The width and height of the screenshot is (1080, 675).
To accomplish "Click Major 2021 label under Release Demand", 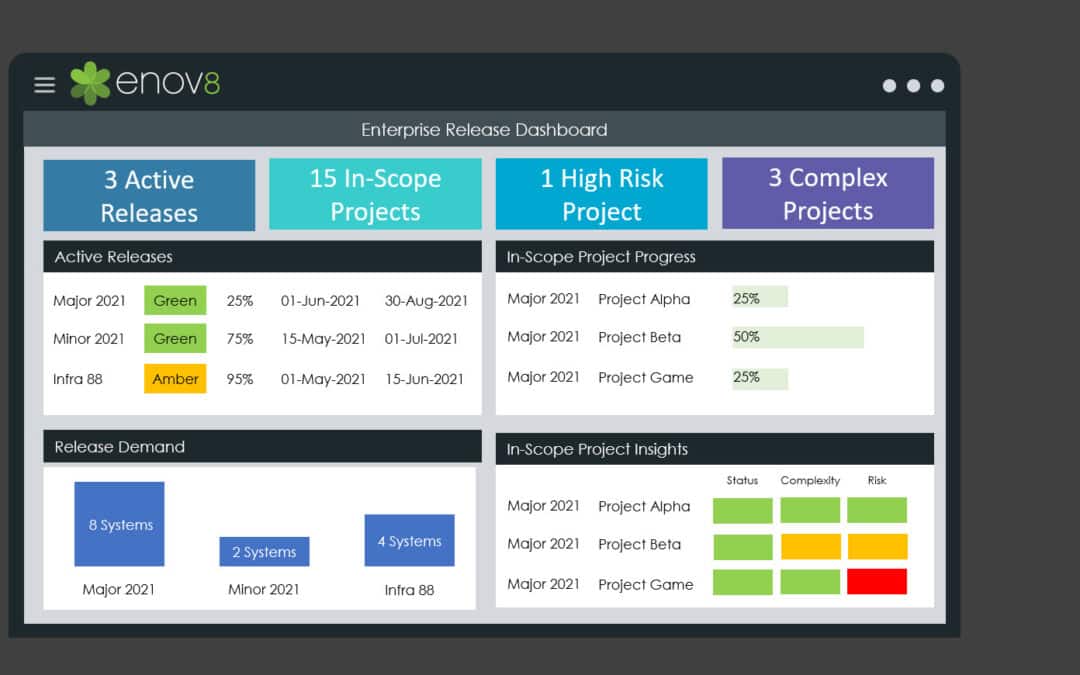I will (x=118, y=590).
